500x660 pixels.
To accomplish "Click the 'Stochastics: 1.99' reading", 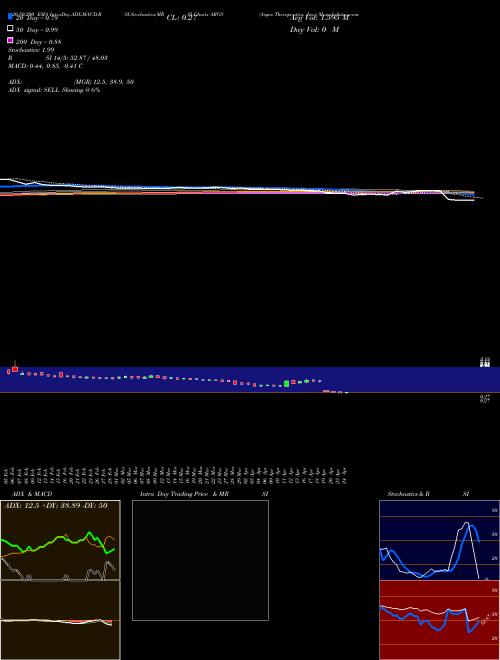I will (x=31, y=50).
